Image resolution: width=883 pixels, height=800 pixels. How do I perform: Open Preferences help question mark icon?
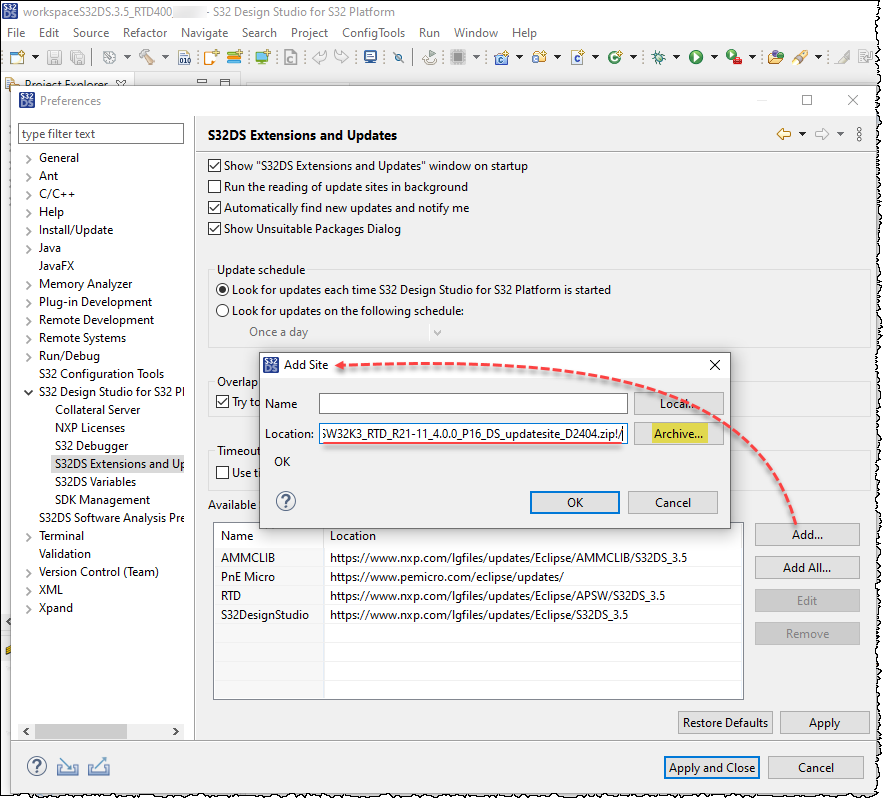(37, 766)
